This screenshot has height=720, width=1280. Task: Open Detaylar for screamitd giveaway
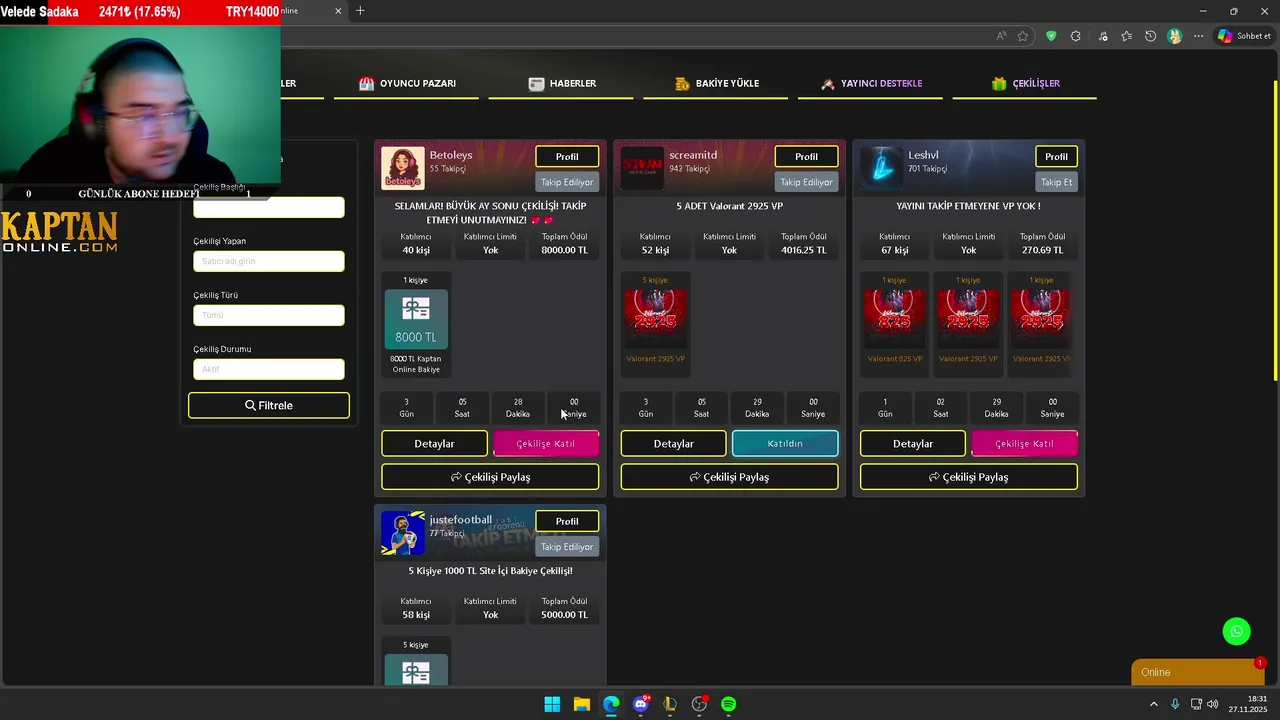pos(673,444)
